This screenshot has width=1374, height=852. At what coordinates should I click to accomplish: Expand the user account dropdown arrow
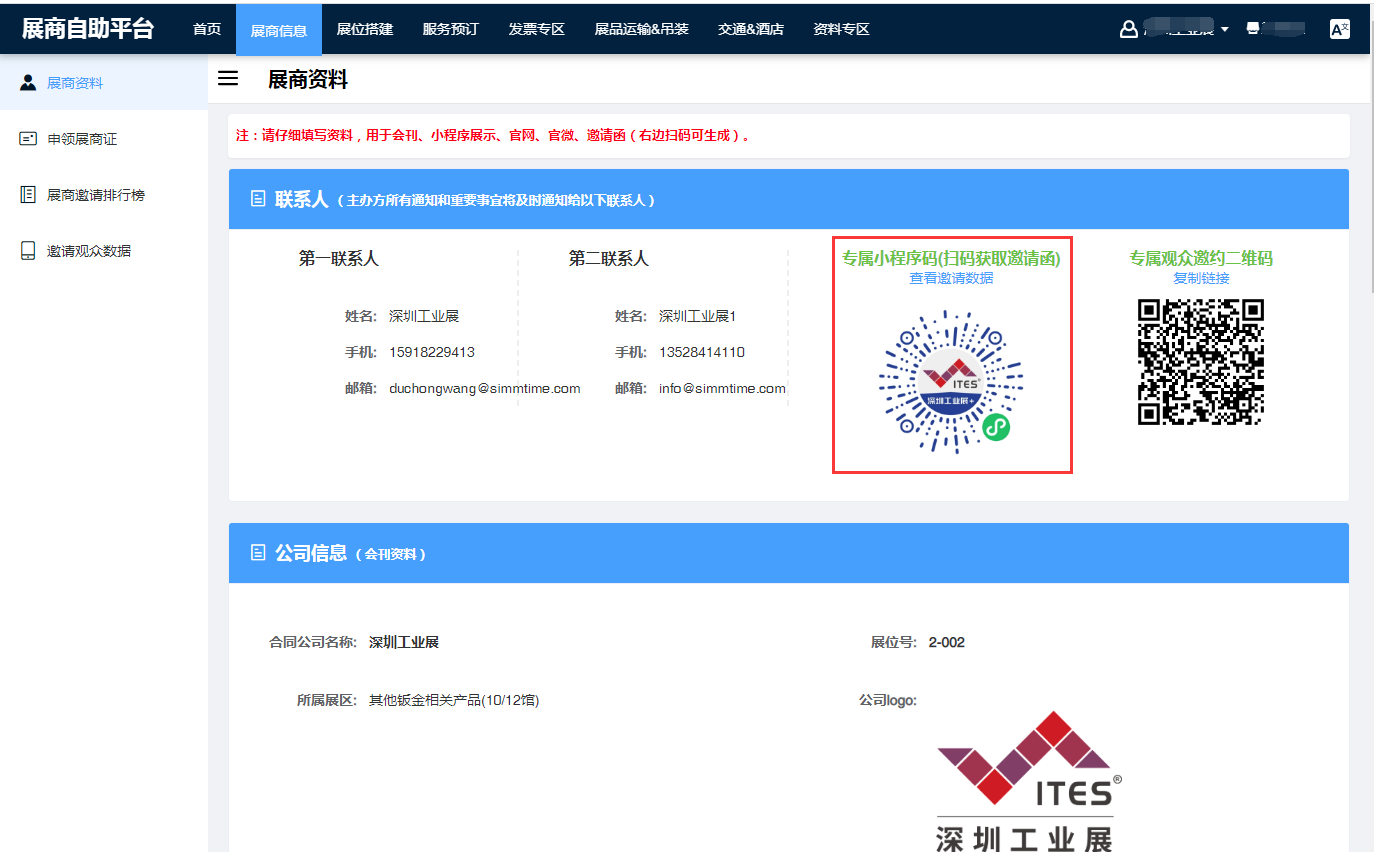point(1224,30)
